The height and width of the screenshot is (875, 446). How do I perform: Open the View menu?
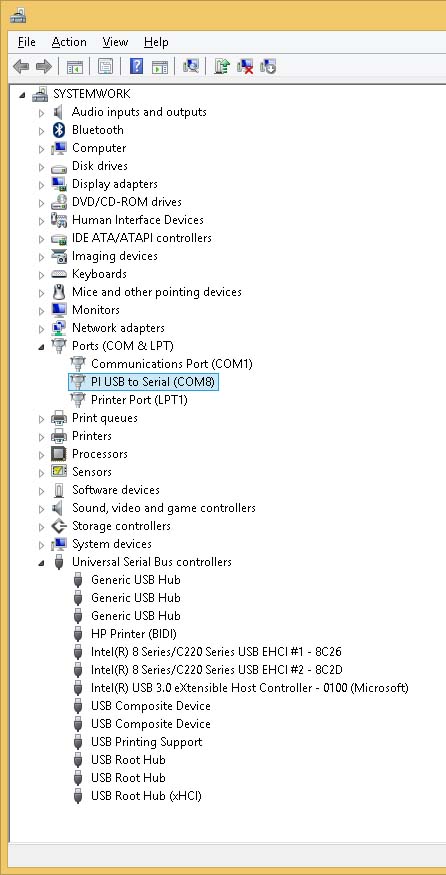coord(116,42)
